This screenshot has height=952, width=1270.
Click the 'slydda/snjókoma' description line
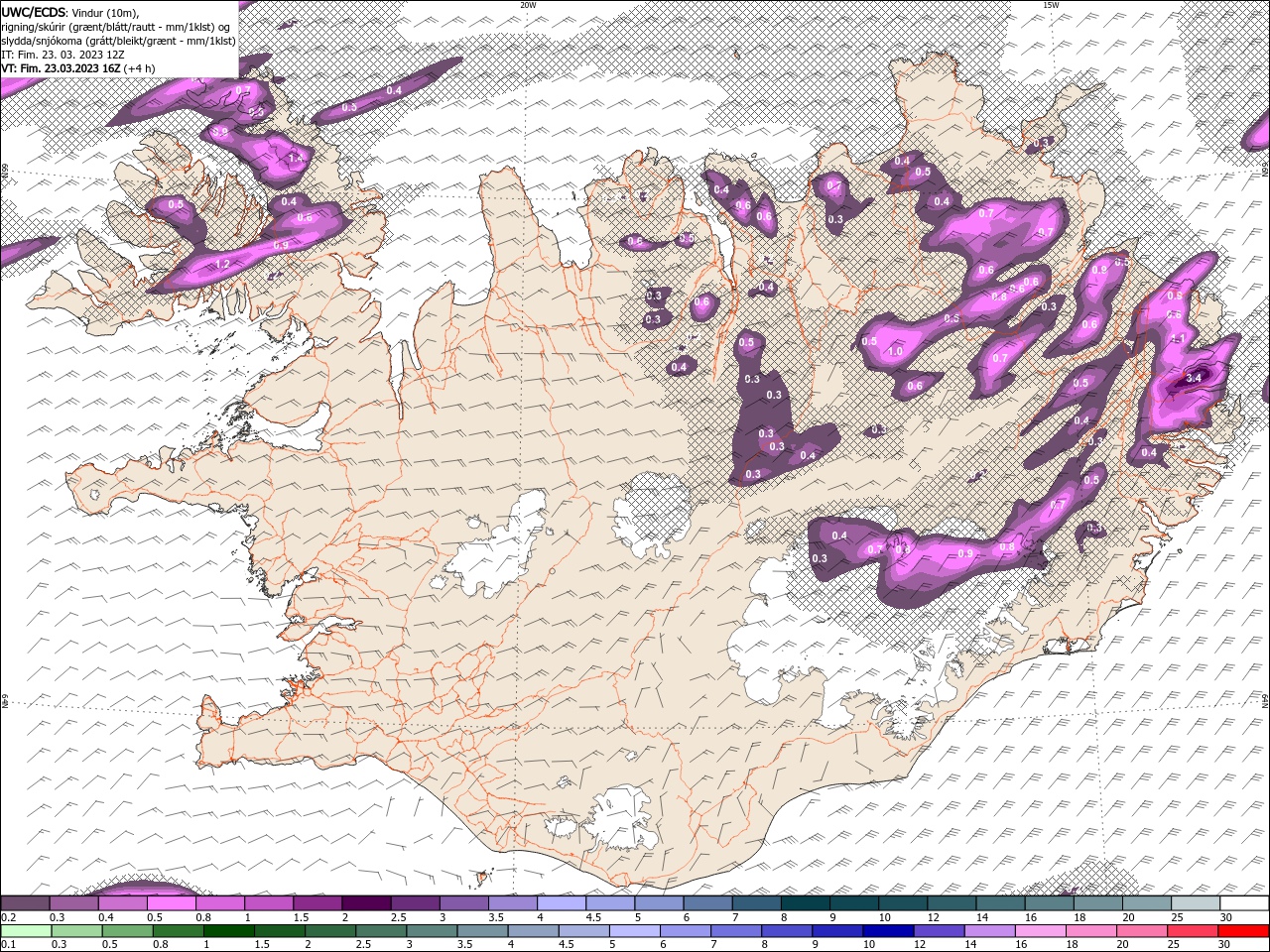(x=118, y=41)
